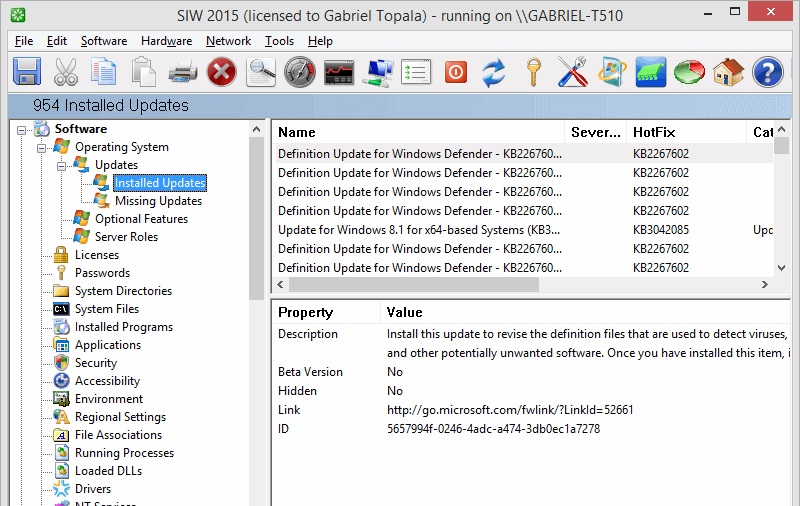800x506 pixels.
Task: Click the home house toolbar icon
Action: (728, 72)
